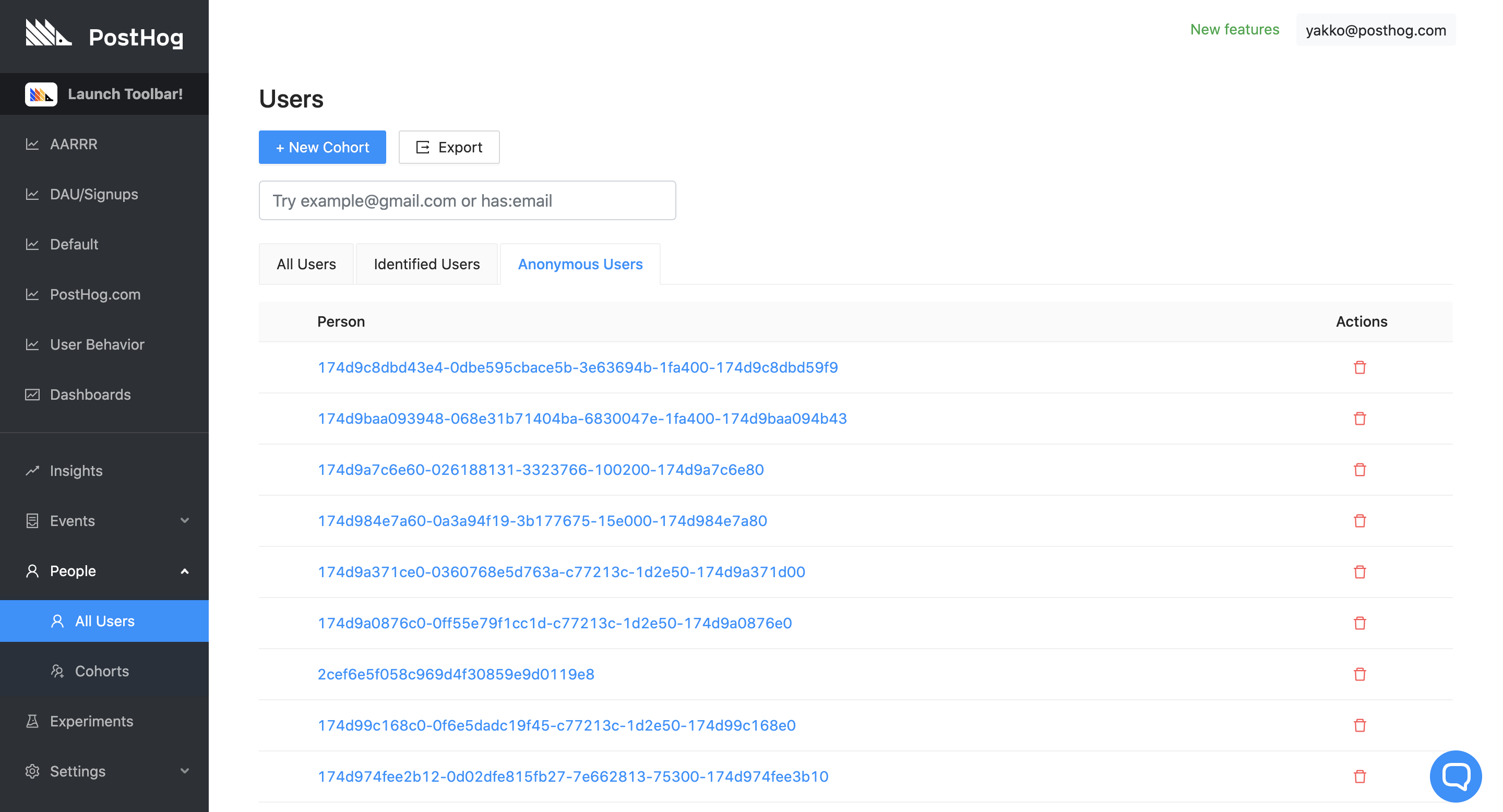Collapse the People section chevron

pyautogui.click(x=184, y=571)
